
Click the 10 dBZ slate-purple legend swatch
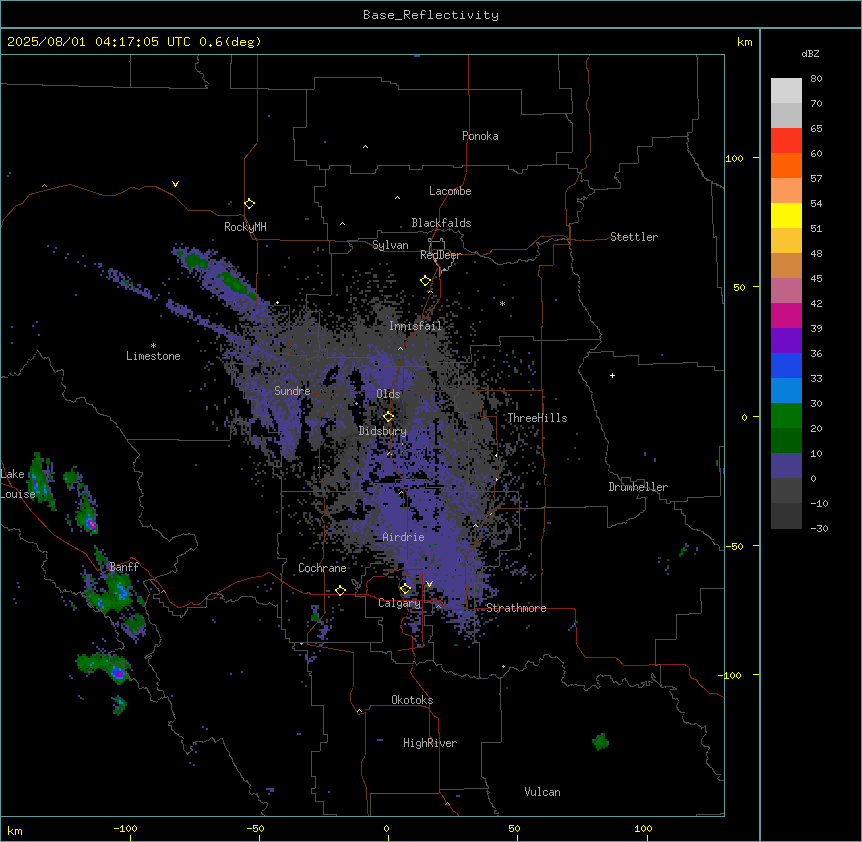pyautogui.click(x=786, y=465)
